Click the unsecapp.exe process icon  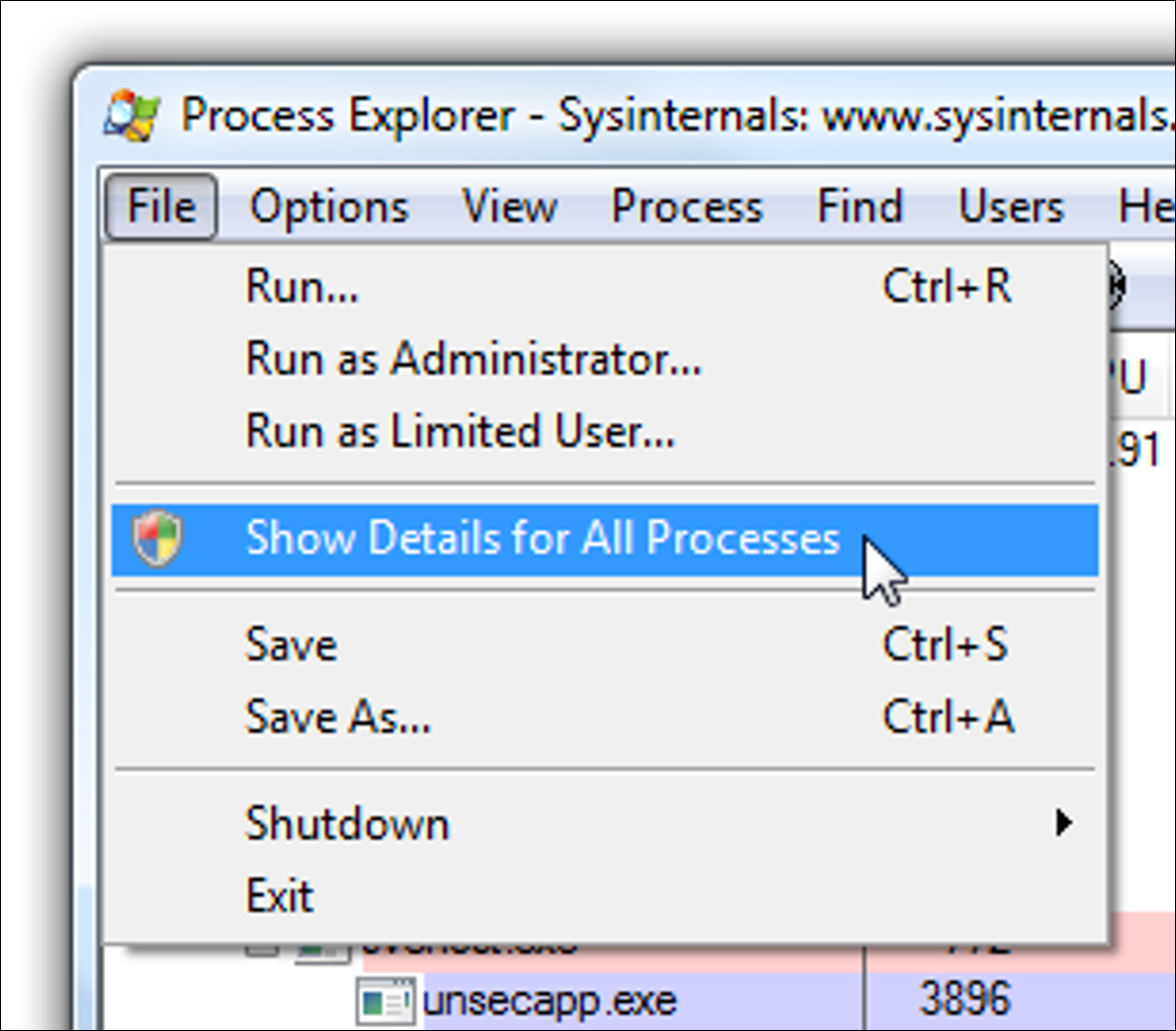[x=386, y=1003]
